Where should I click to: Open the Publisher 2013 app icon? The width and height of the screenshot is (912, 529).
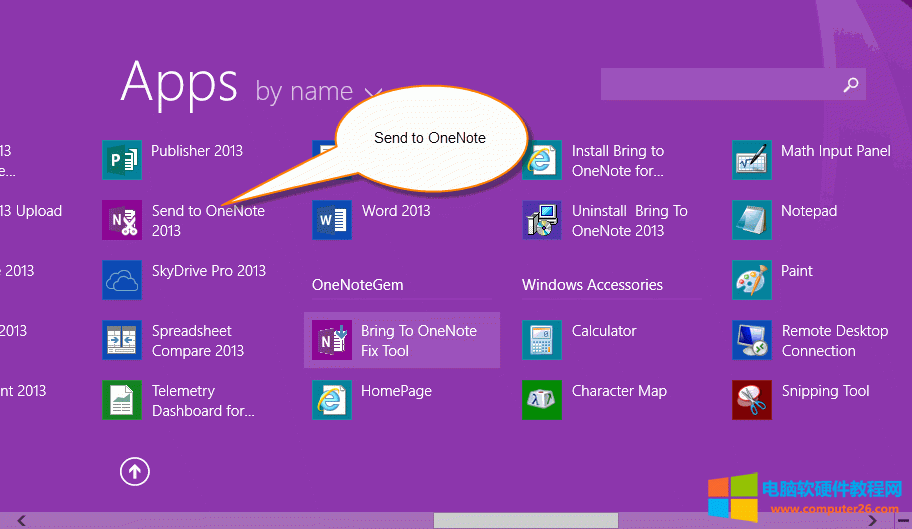pyautogui.click(x=122, y=160)
